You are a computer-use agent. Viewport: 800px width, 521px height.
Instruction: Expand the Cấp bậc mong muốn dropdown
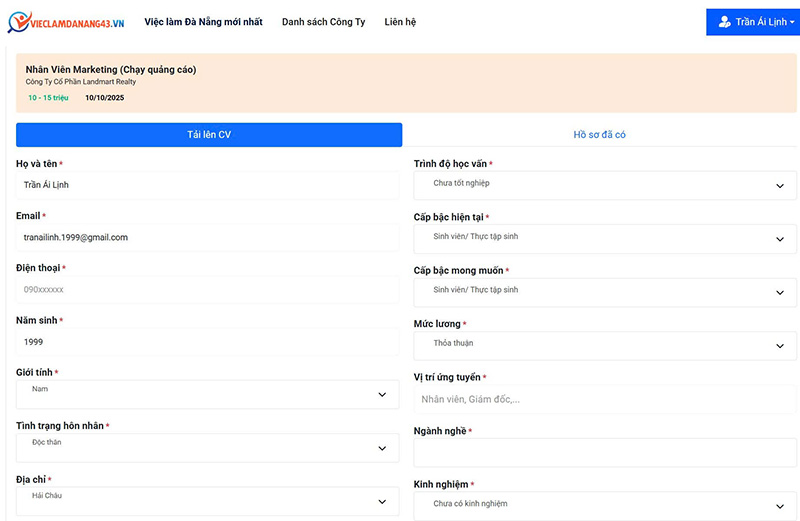coord(605,292)
